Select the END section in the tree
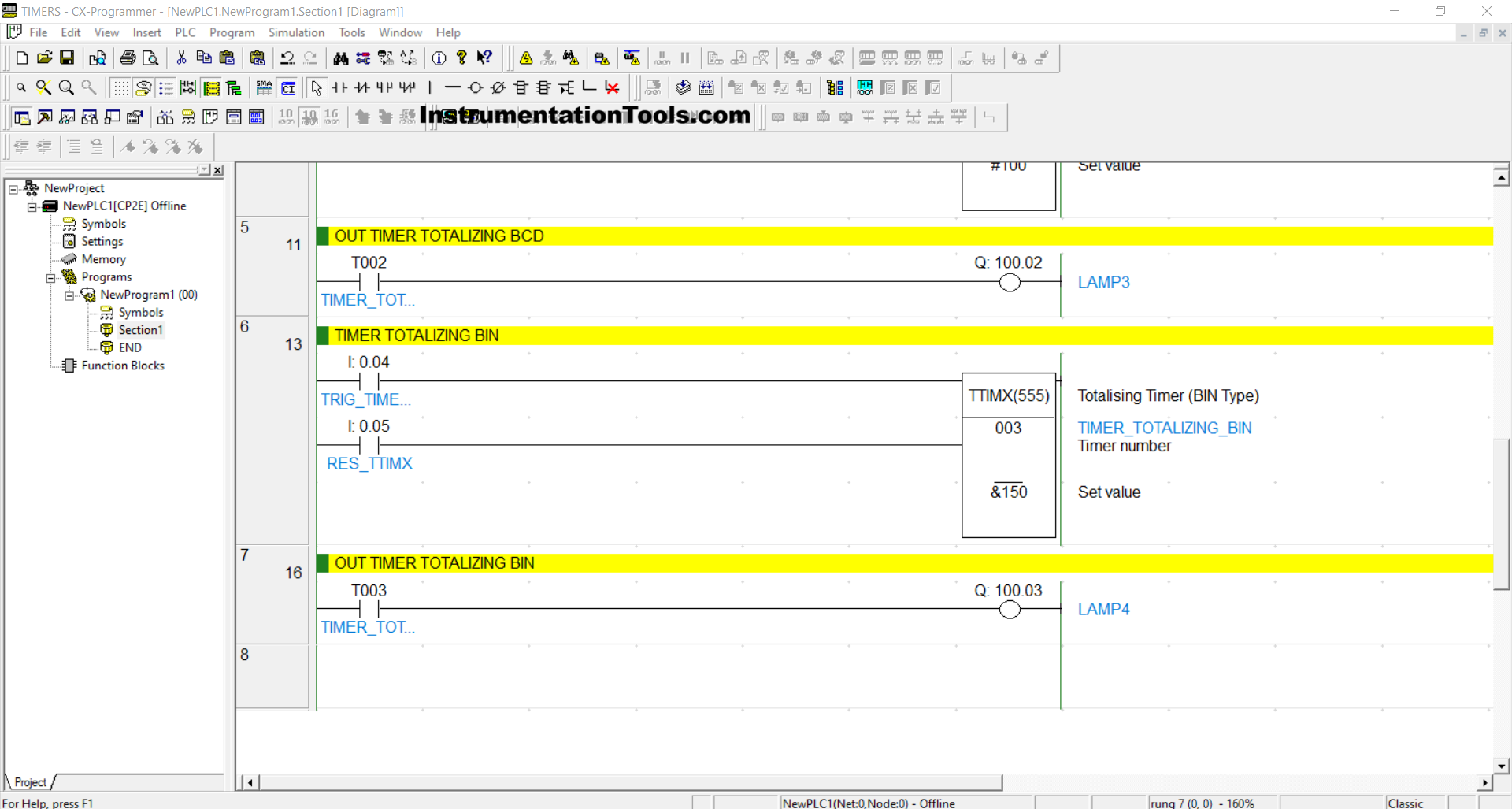This screenshot has height=809, width=1512. 130,347
